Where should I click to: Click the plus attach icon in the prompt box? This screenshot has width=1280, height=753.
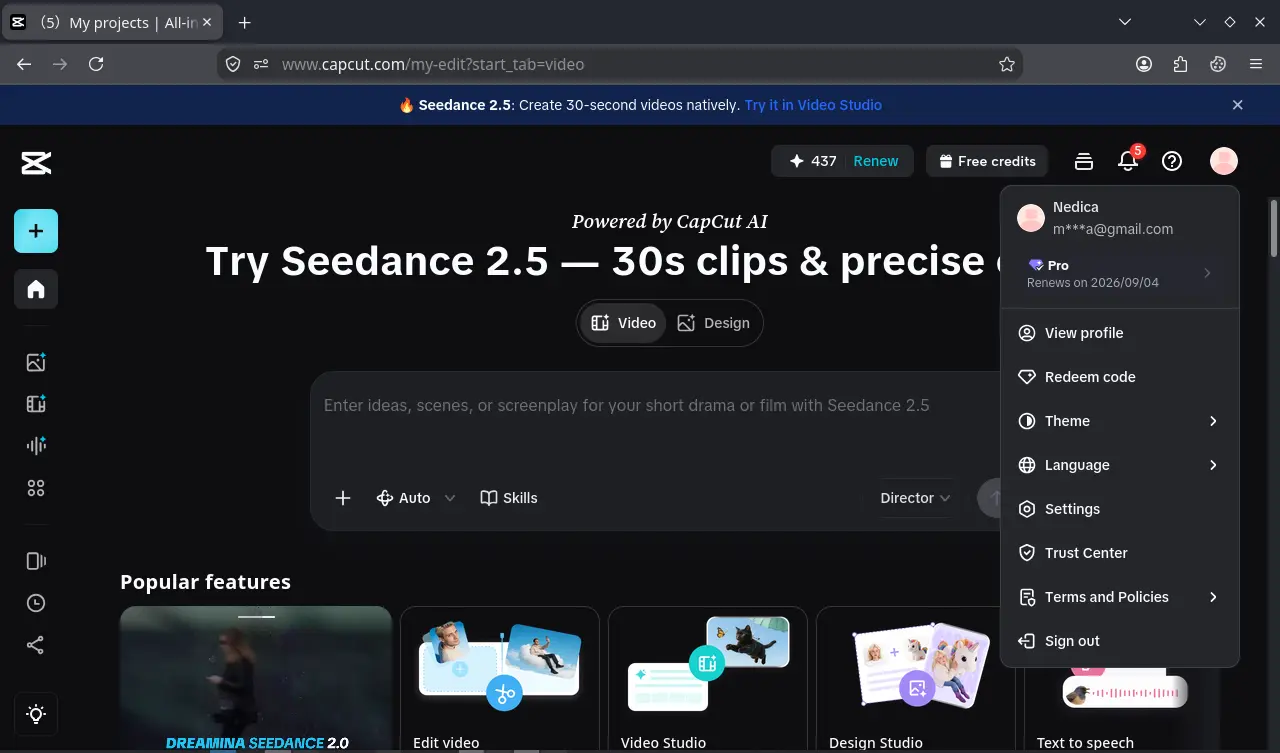343,498
